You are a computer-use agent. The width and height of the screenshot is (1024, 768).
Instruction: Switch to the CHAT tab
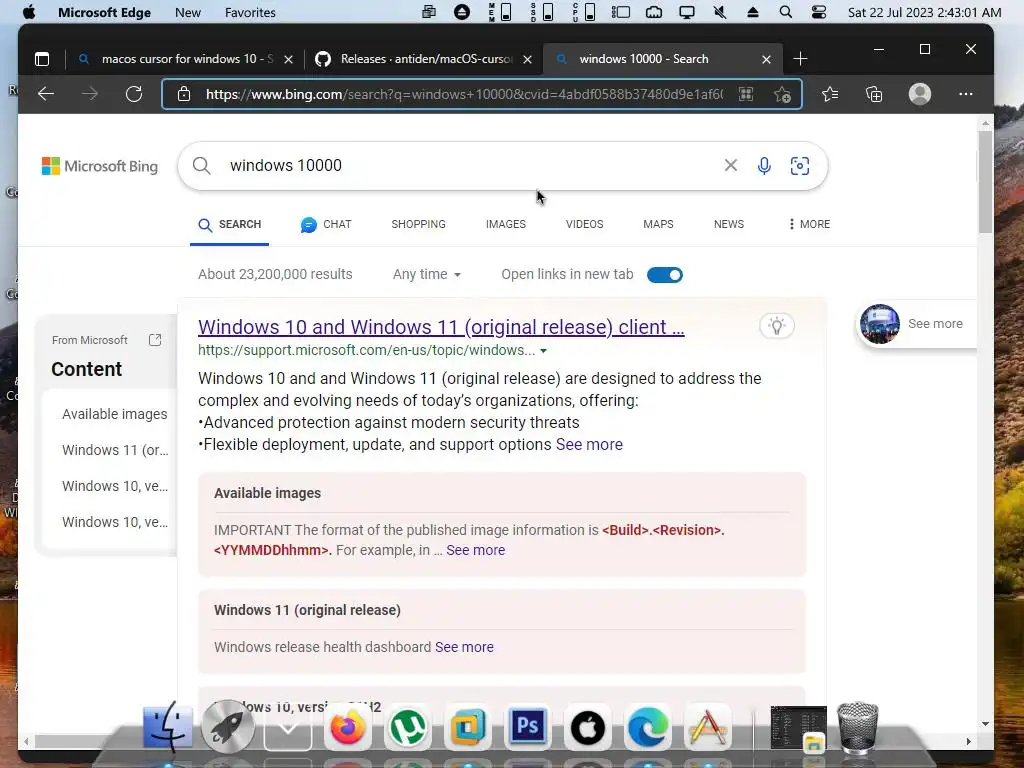click(x=326, y=224)
